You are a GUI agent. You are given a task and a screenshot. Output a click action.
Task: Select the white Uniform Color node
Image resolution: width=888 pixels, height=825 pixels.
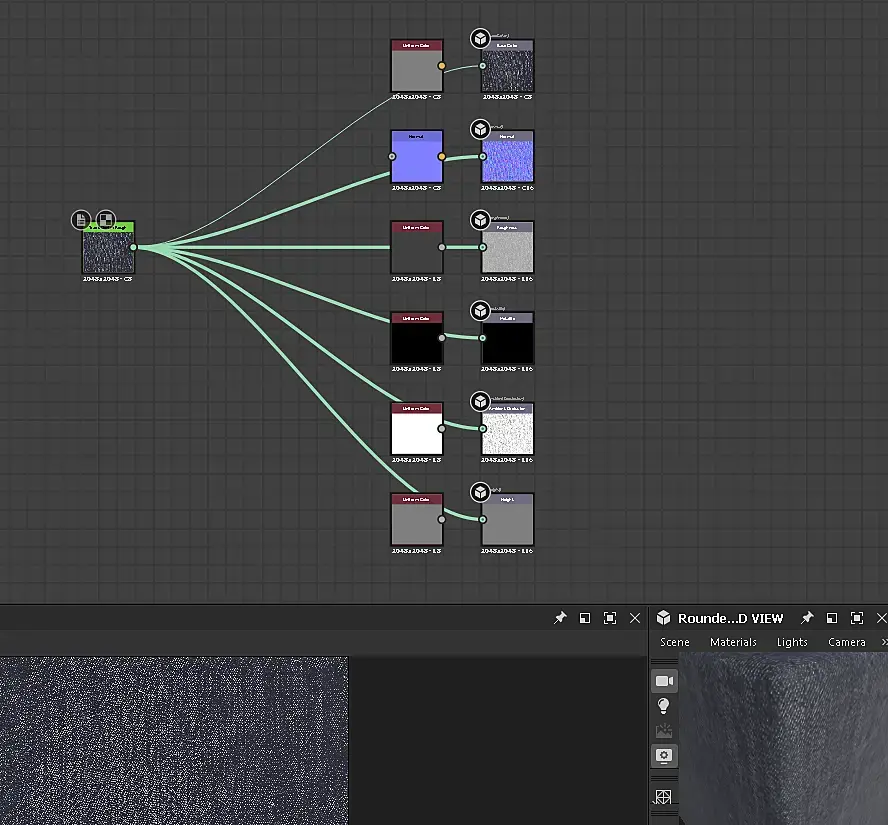click(416, 434)
